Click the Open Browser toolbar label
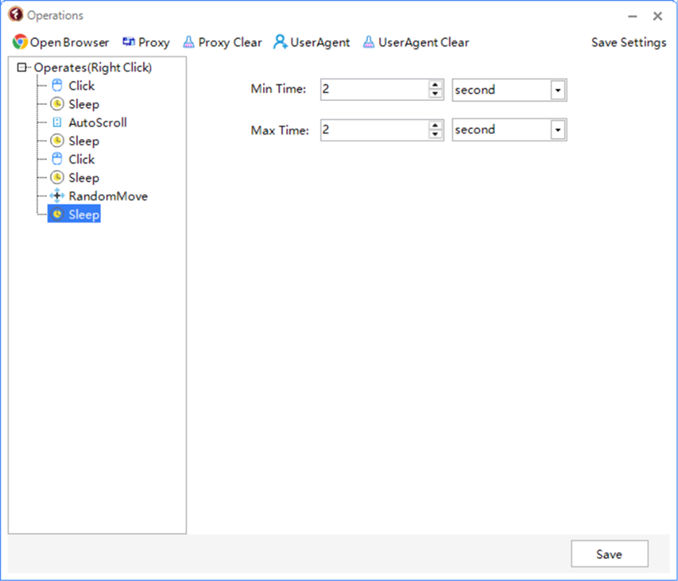 (69, 42)
